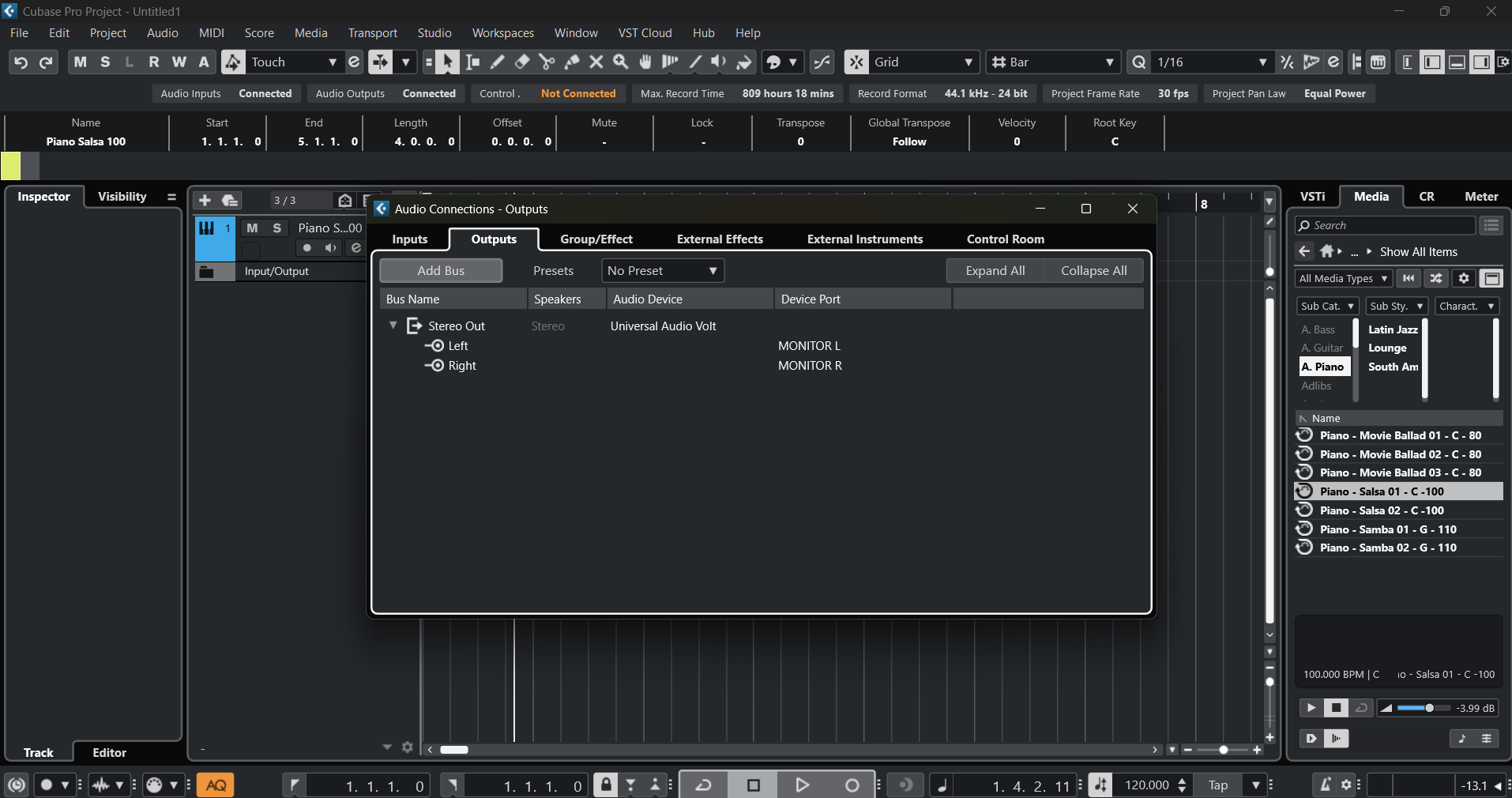Toggle global Read R automation button
This screenshot has height=798, width=1512.
154,62
